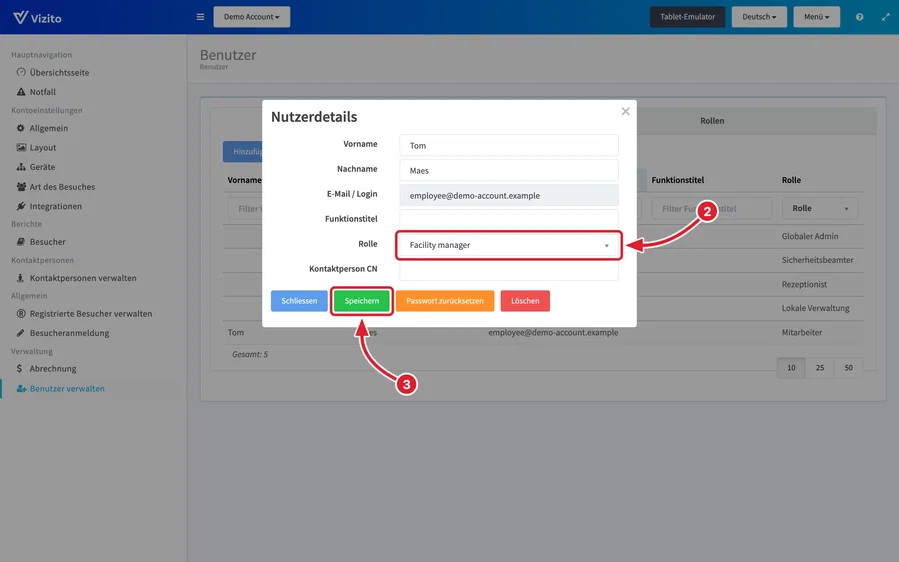Click the Tom cell in table

pyautogui.click(x=236, y=332)
